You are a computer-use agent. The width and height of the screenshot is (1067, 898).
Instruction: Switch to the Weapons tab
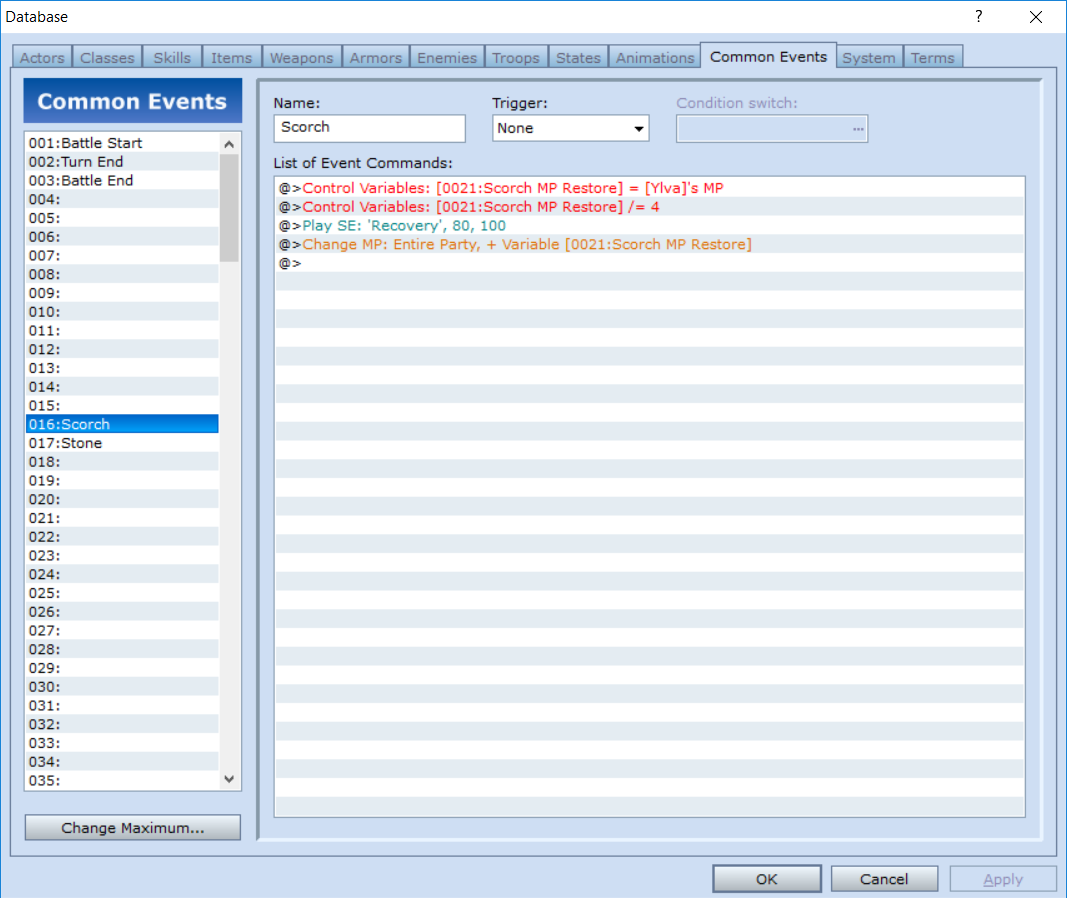(x=301, y=58)
